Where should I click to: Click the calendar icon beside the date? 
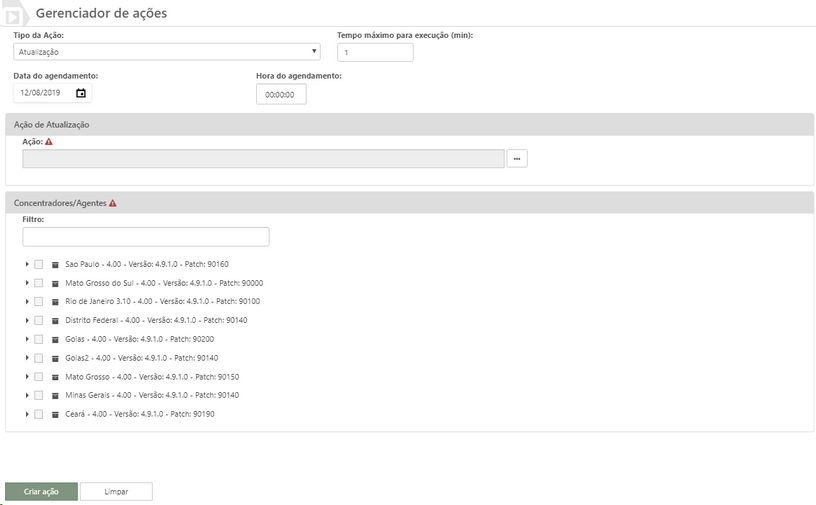[x=81, y=93]
